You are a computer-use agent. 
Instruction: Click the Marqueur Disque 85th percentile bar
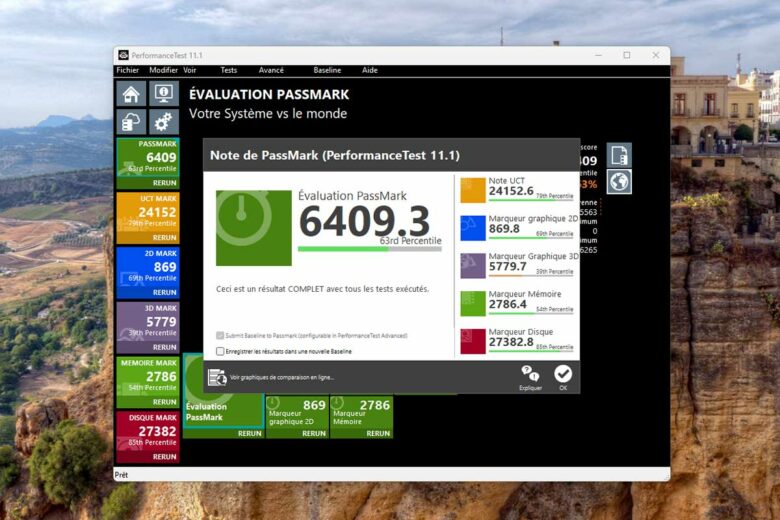coord(531,351)
